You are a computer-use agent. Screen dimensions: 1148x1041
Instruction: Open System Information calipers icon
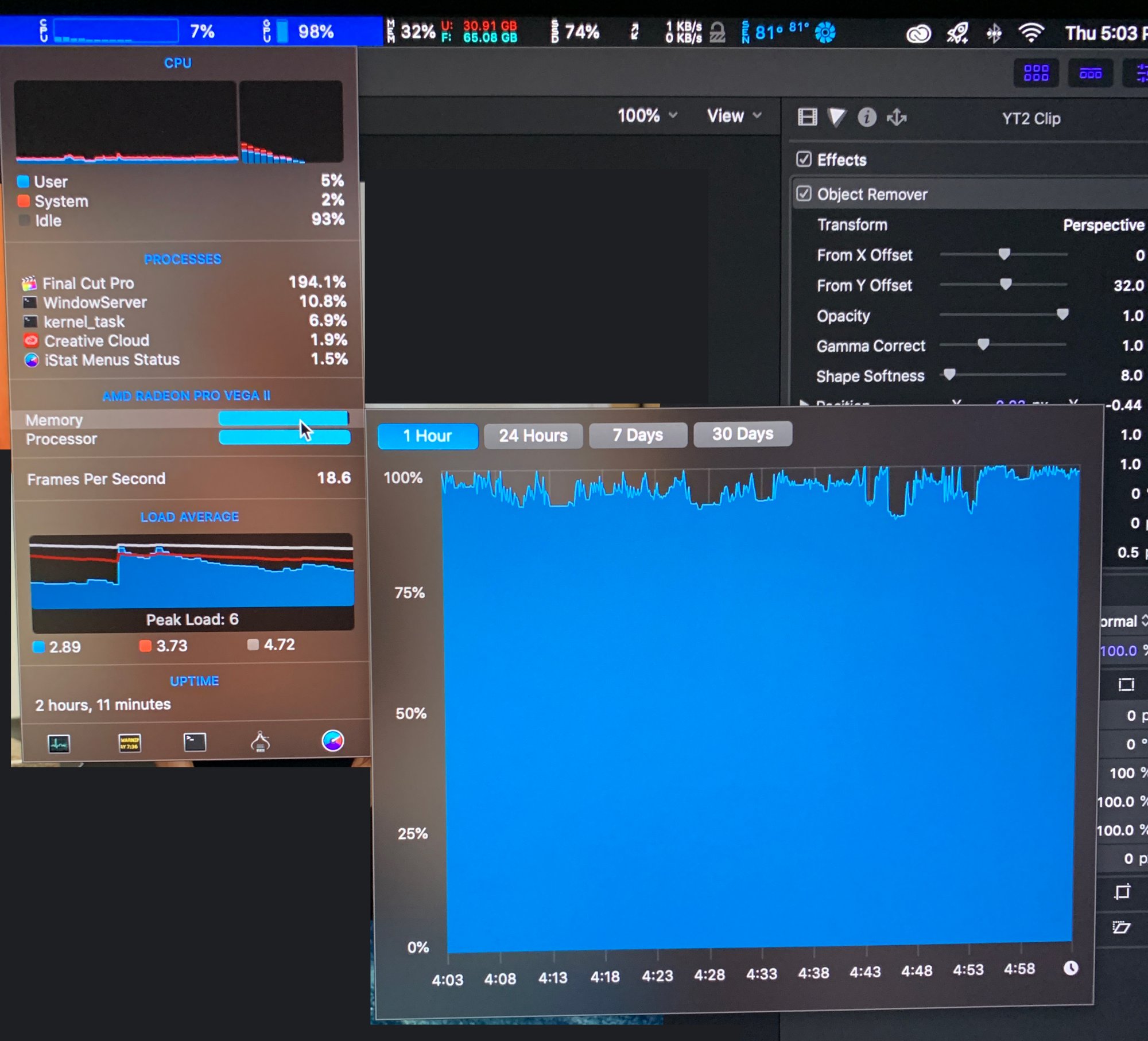[261, 742]
